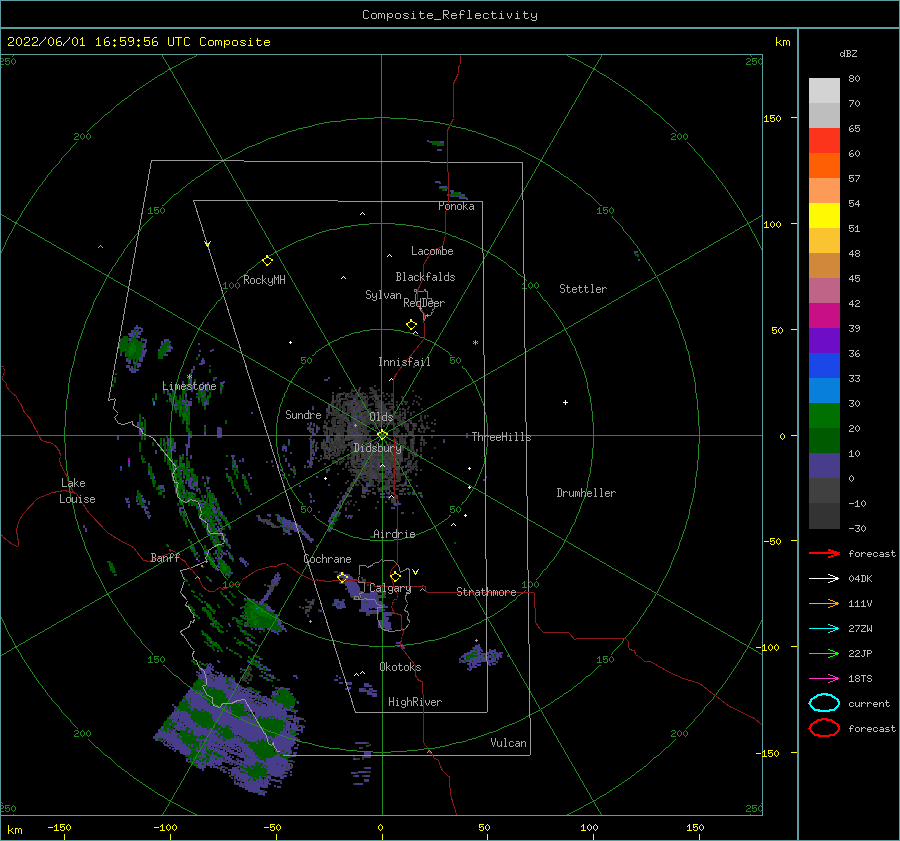Pick the pink 45-42 dBZ swatch
900x841 pixels.
point(824,290)
